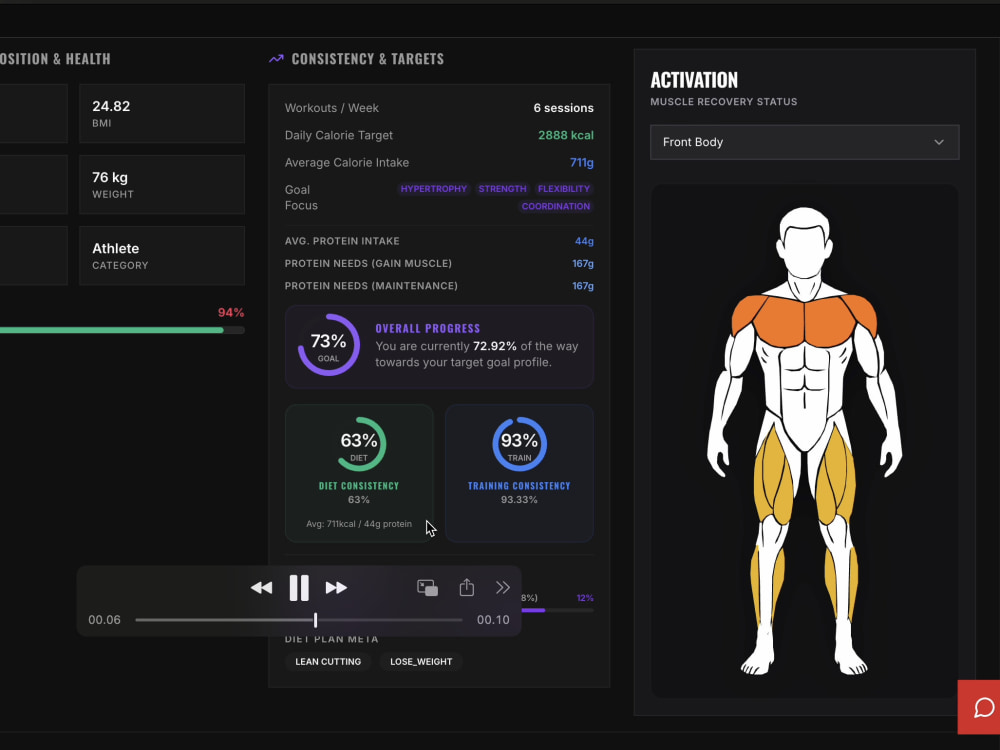Click the double chevron more-options icon
The width and height of the screenshot is (1000, 750).
pyautogui.click(x=503, y=587)
